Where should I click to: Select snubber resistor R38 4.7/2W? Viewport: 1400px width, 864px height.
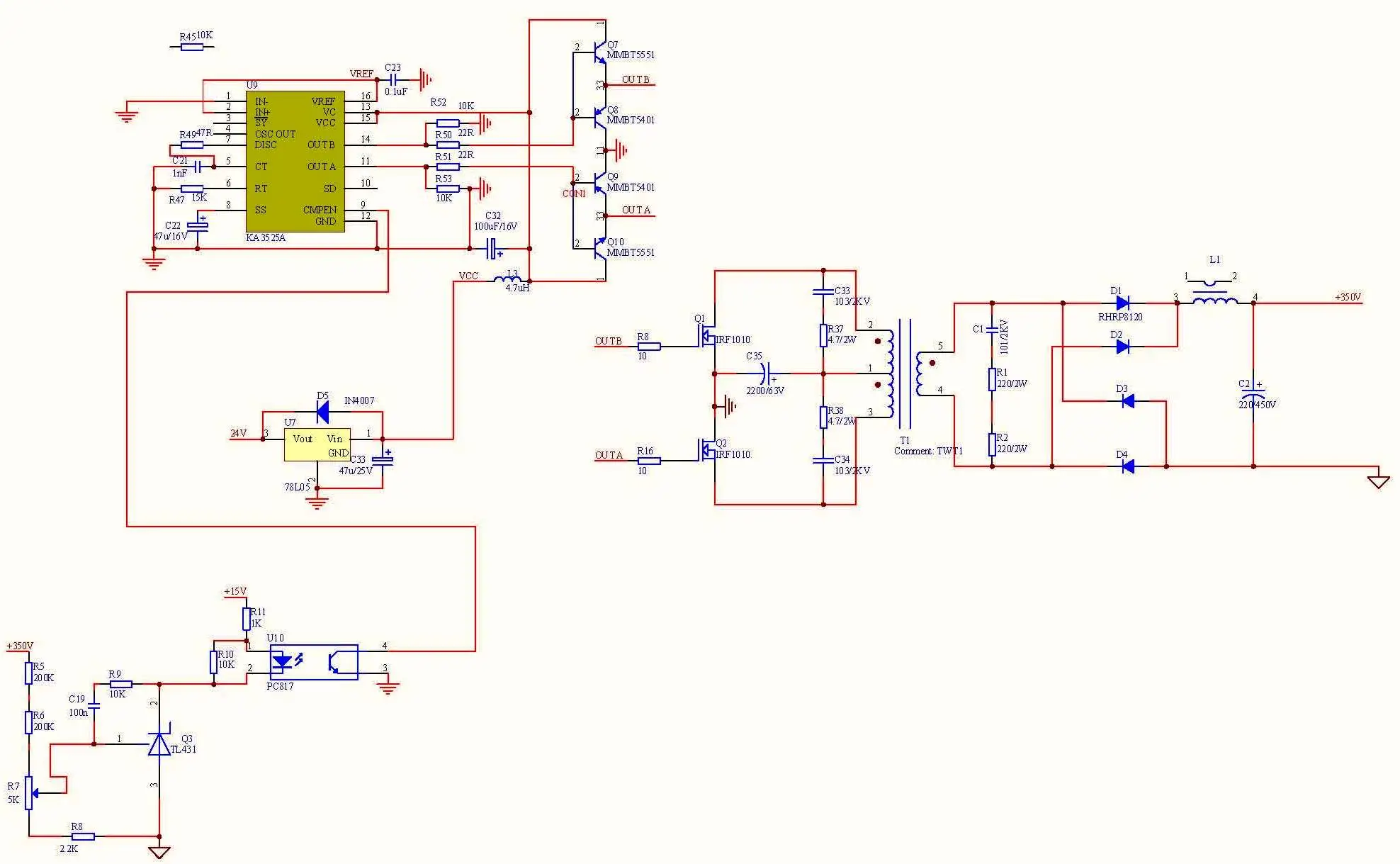click(823, 417)
